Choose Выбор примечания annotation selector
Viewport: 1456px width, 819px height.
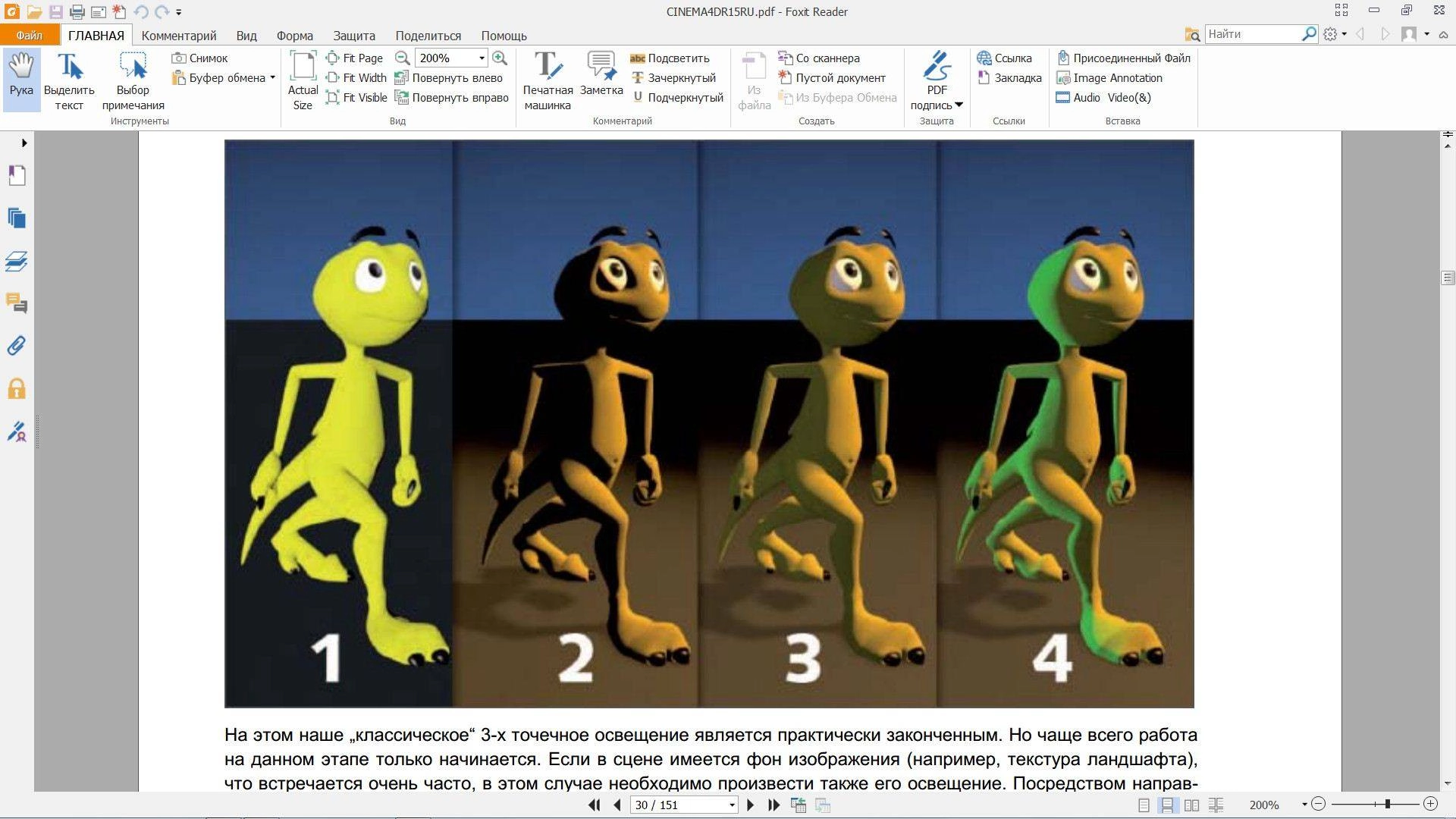coord(133,82)
